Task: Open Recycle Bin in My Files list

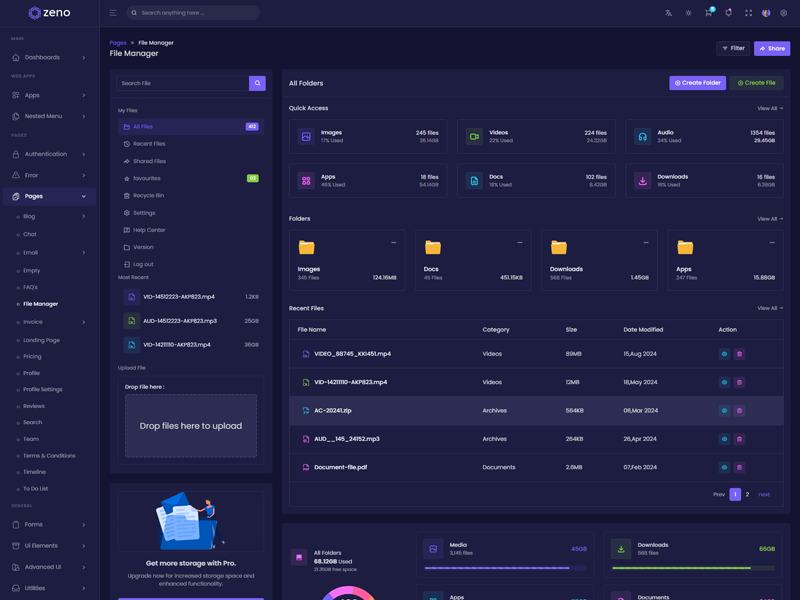Action: 148,196
